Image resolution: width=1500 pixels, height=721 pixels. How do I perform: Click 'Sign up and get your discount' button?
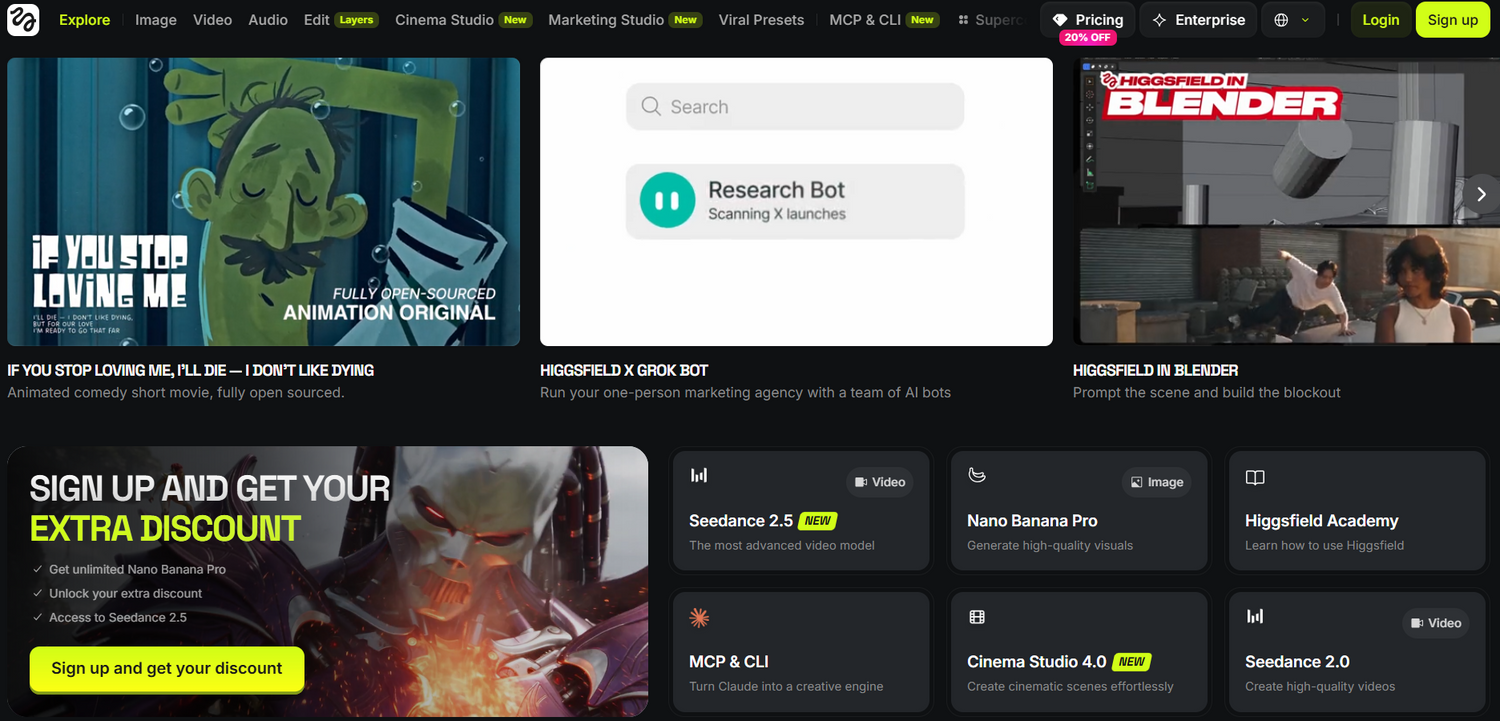pyautogui.click(x=167, y=669)
